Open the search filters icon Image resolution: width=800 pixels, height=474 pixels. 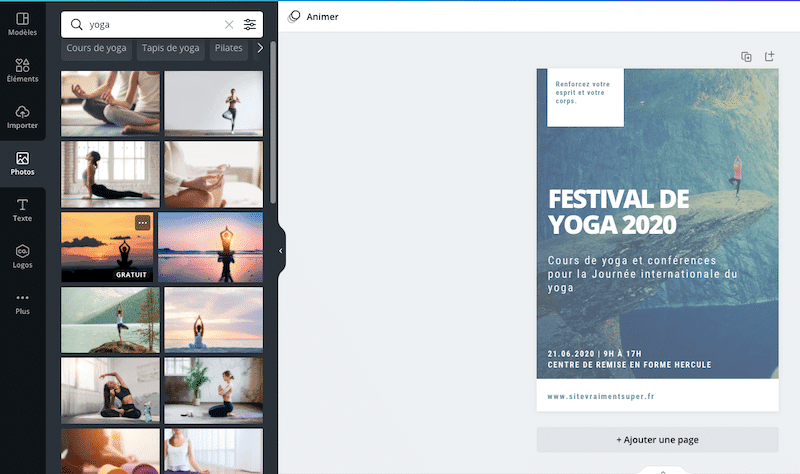[250, 24]
